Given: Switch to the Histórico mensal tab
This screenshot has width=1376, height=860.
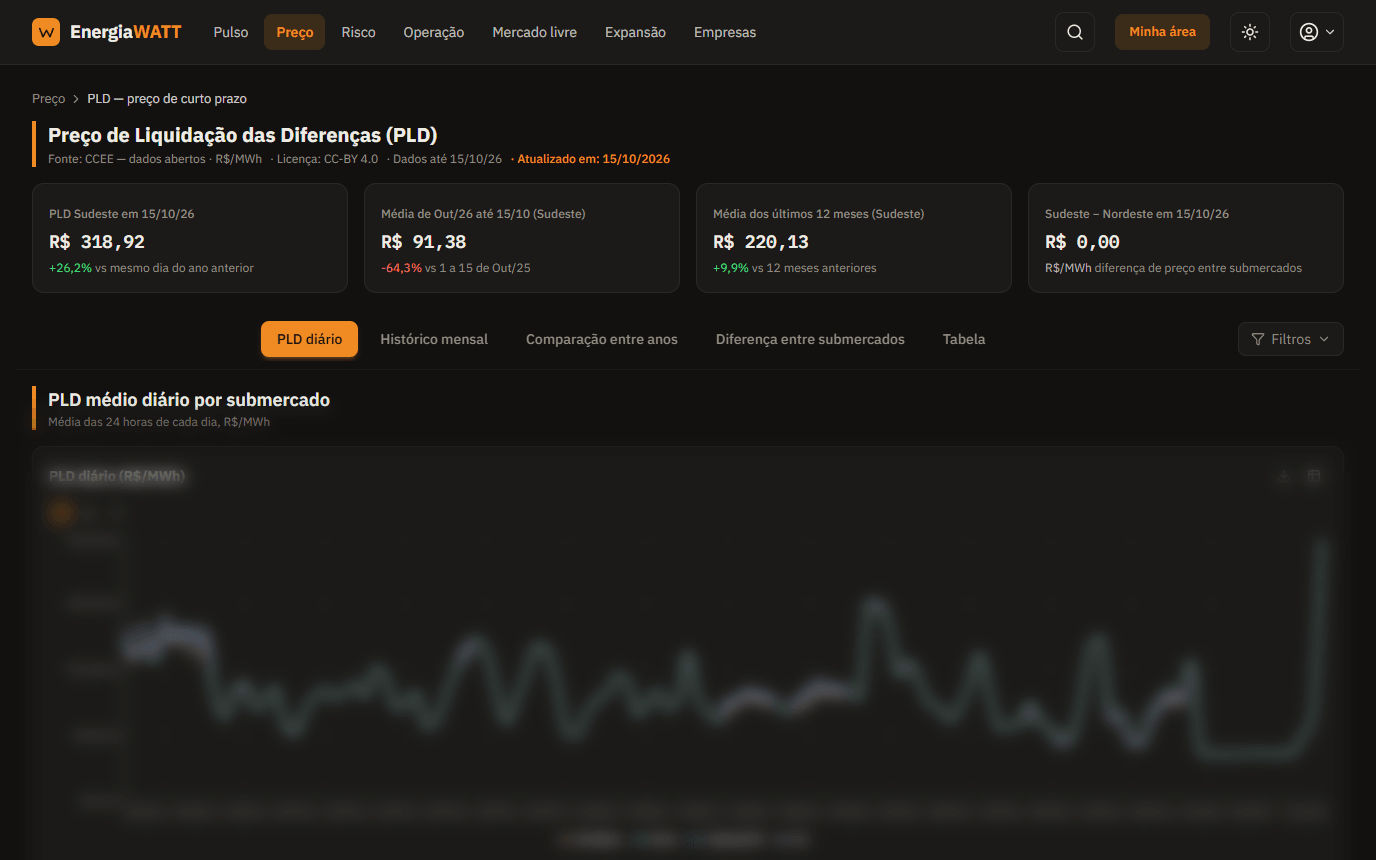Looking at the screenshot, I should coord(434,339).
